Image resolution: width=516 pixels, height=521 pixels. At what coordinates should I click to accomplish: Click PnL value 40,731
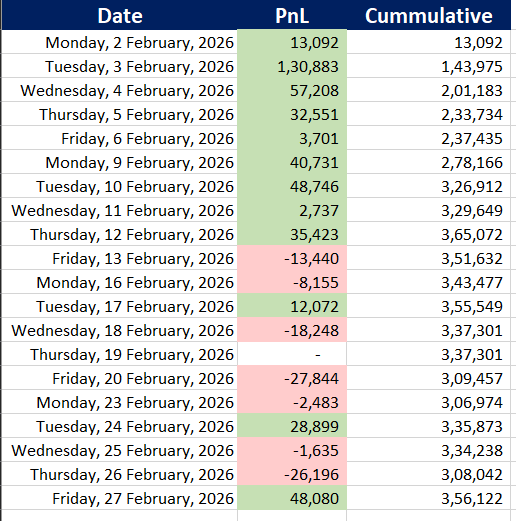point(292,162)
